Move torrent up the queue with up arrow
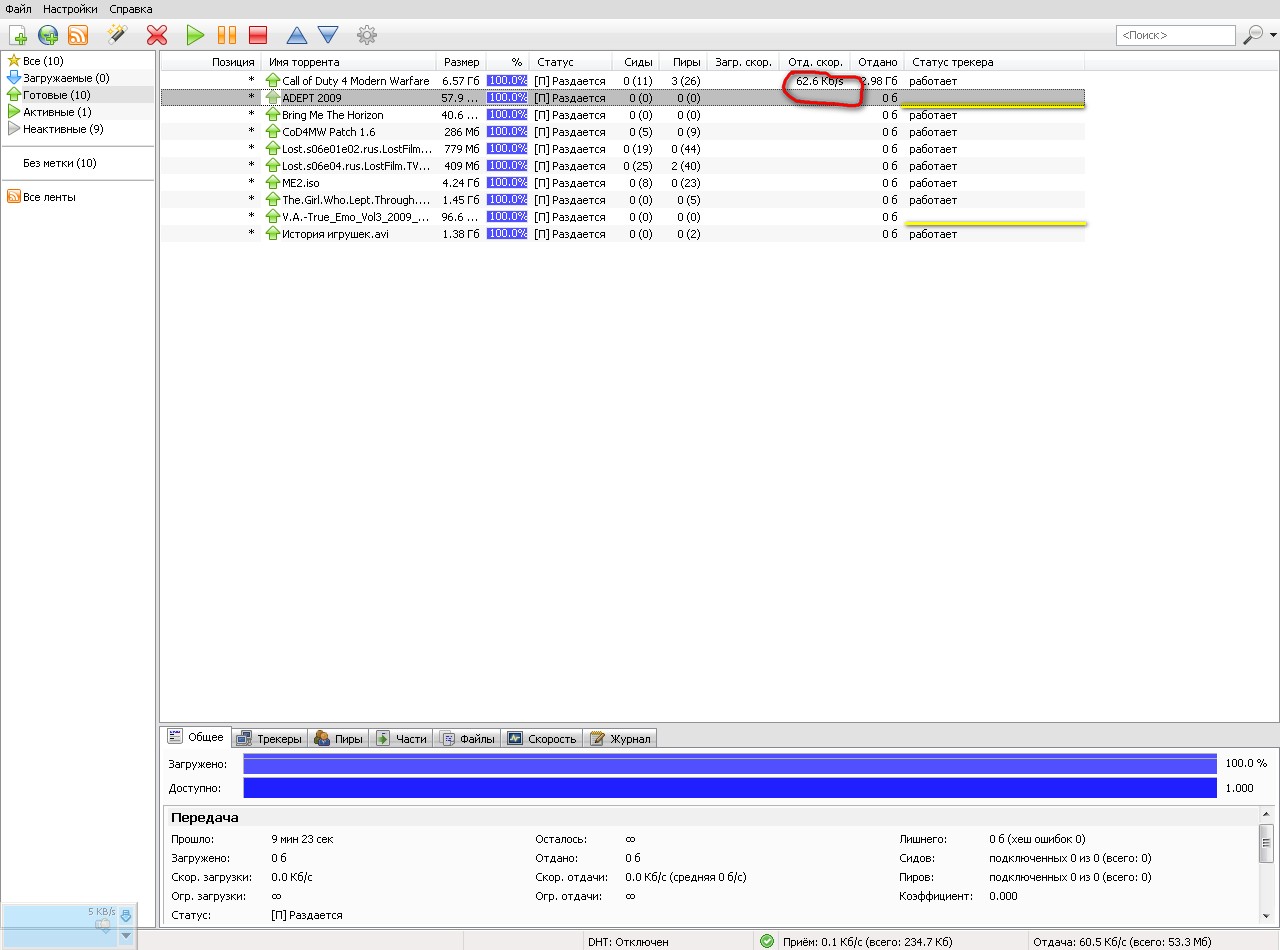The height and width of the screenshot is (950, 1280). pyautogui.click(x=297, y=36)
